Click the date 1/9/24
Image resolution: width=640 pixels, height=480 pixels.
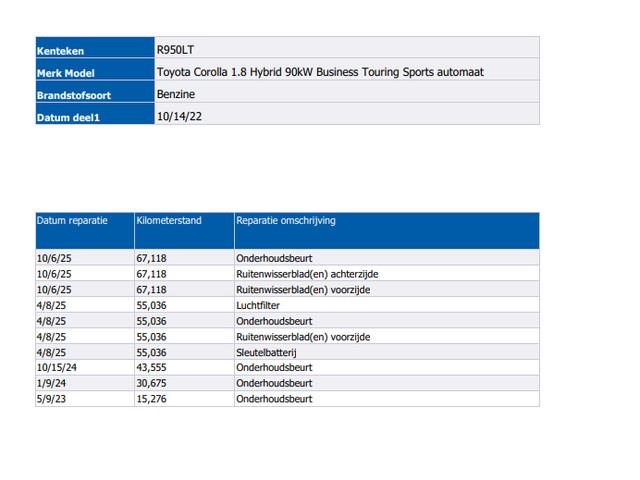click(x=51, y=383)
